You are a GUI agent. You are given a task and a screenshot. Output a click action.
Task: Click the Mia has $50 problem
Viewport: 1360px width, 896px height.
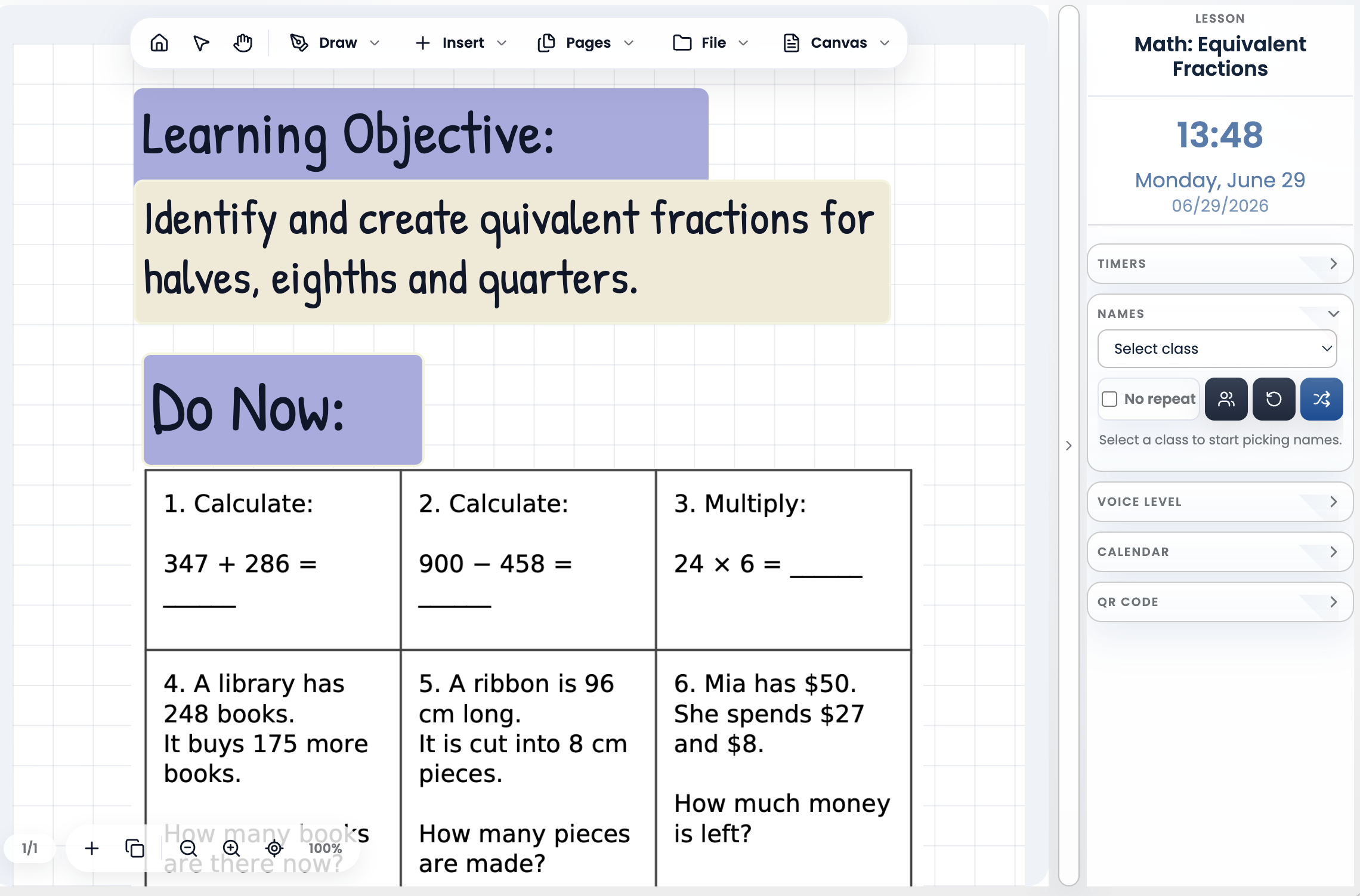coord(784,770)
